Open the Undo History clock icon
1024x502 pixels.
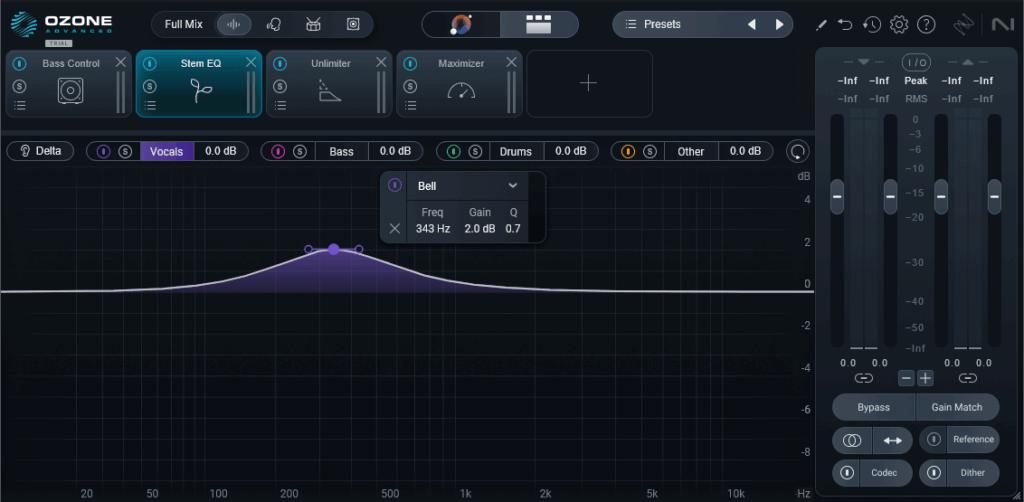[x=872, y=24]
